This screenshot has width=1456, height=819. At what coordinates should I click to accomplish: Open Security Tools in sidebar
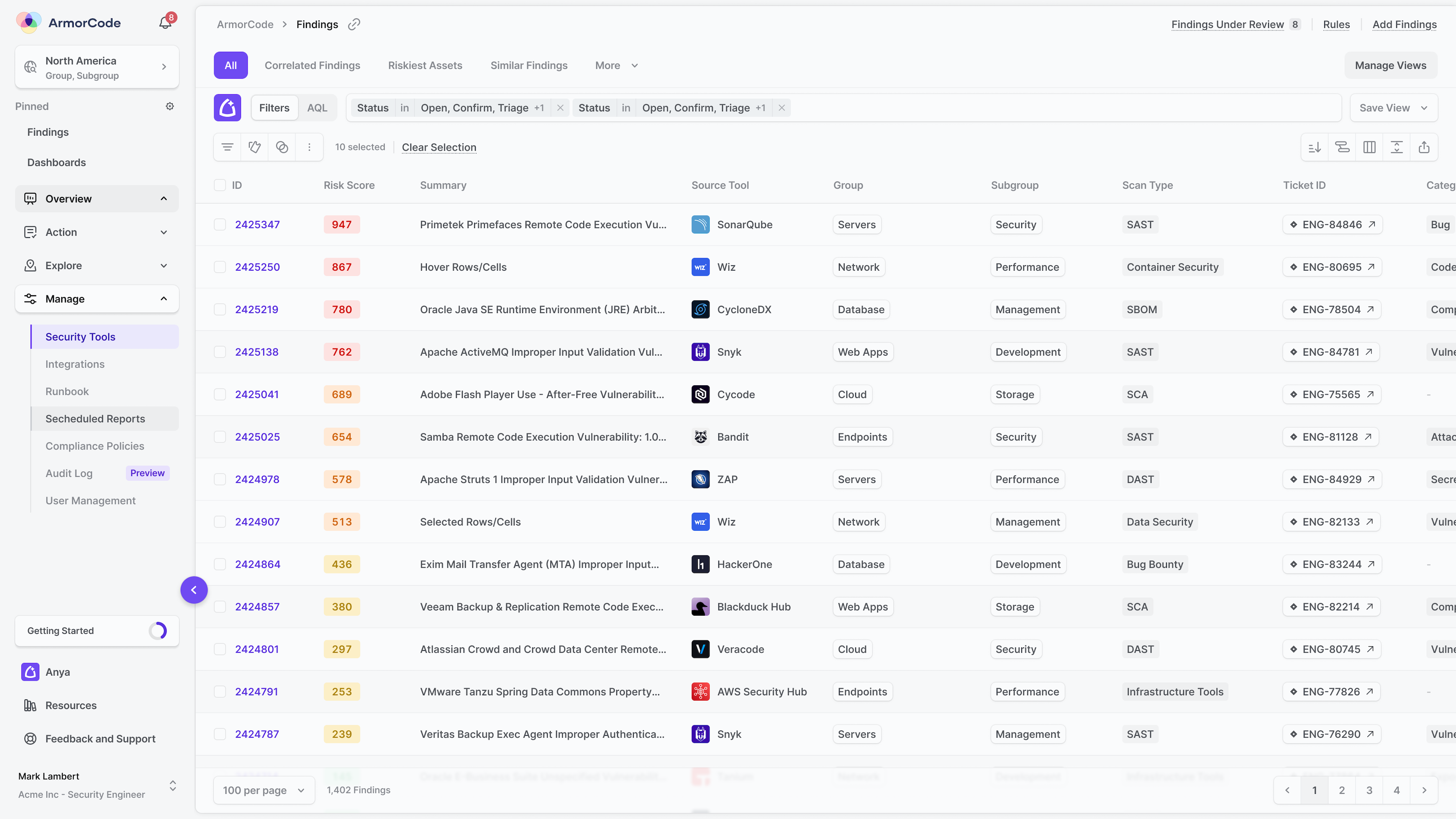point(105,337)
